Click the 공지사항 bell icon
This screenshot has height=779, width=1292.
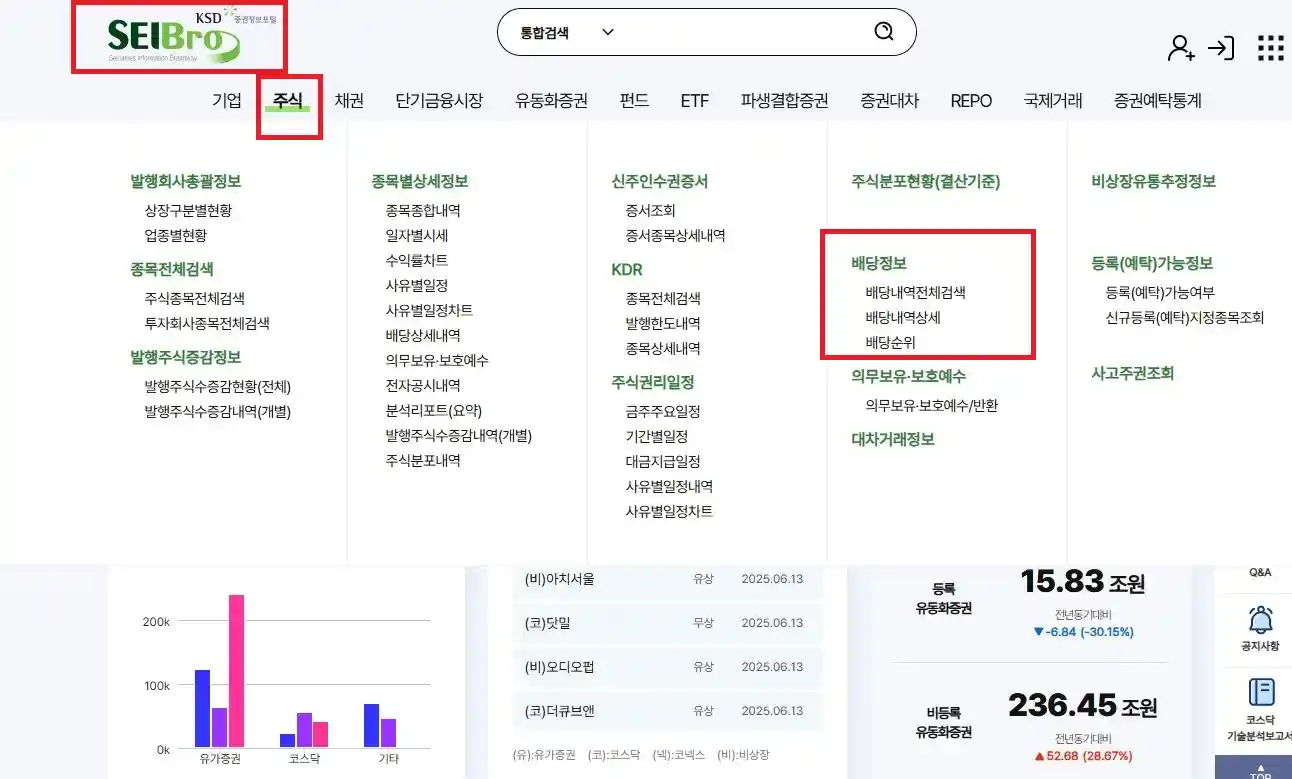(1261, 620)
